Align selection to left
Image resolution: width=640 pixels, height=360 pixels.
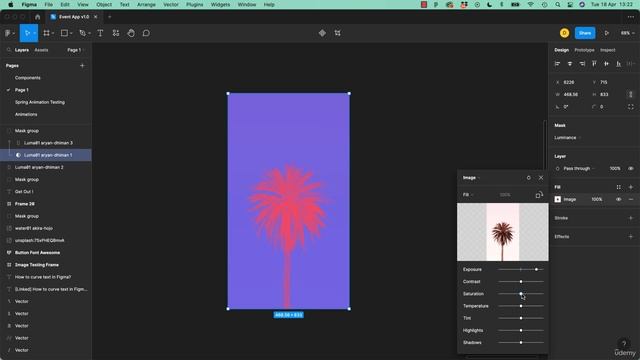(x=558, y=64)
